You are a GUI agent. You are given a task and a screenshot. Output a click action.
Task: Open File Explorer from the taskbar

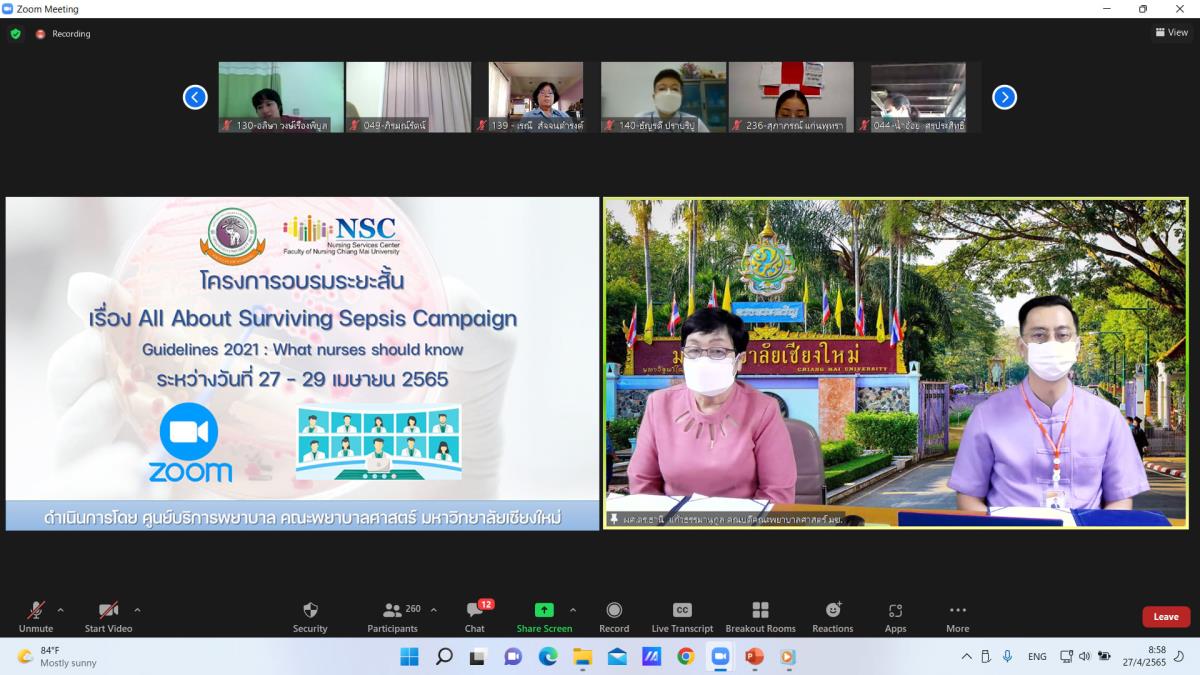[x=582, y=657]
